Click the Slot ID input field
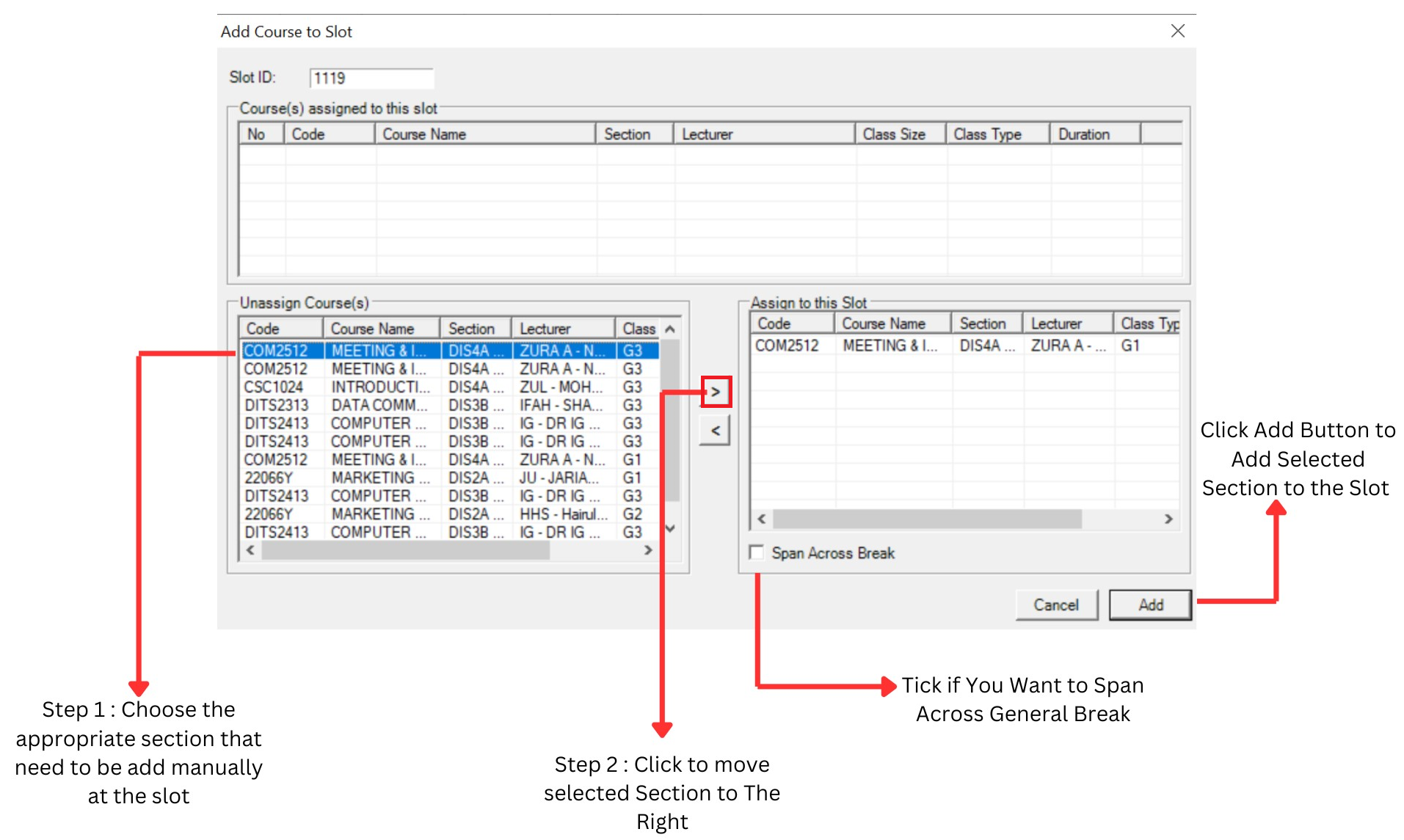The width and height of the screenshot is (1404, 840). pyautogui.click(x=372, y=78)
